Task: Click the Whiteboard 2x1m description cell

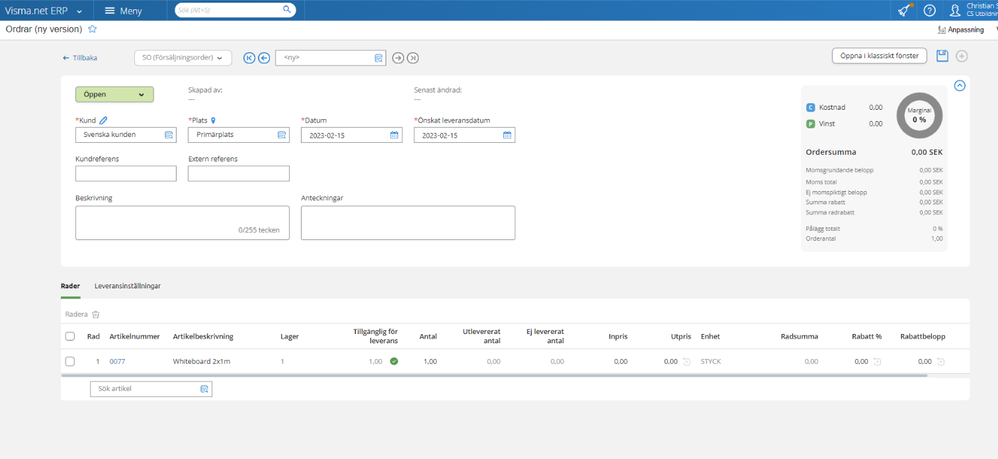Action: point(201,362)
